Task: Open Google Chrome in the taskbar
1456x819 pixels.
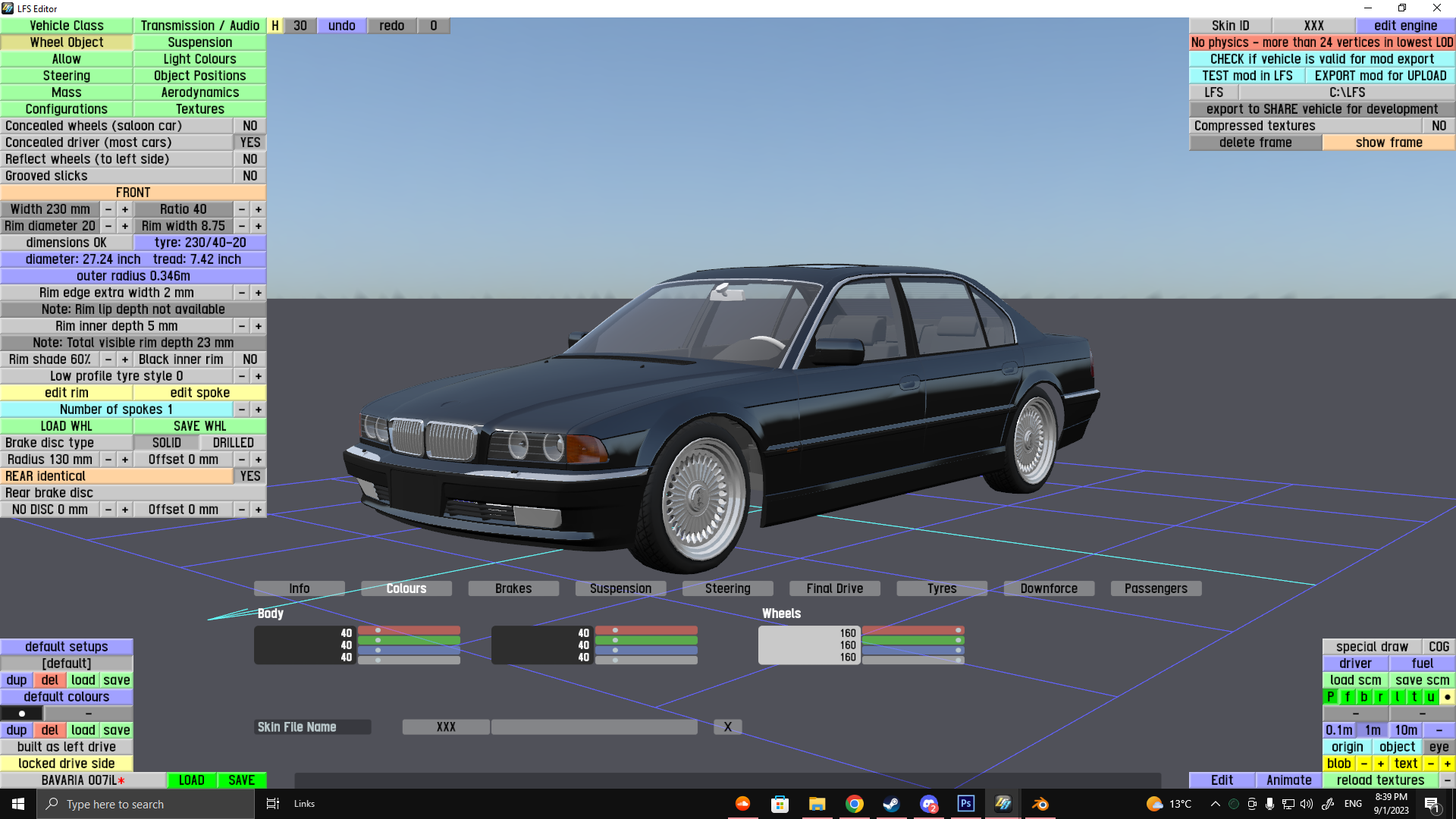Action: [854, 804]
